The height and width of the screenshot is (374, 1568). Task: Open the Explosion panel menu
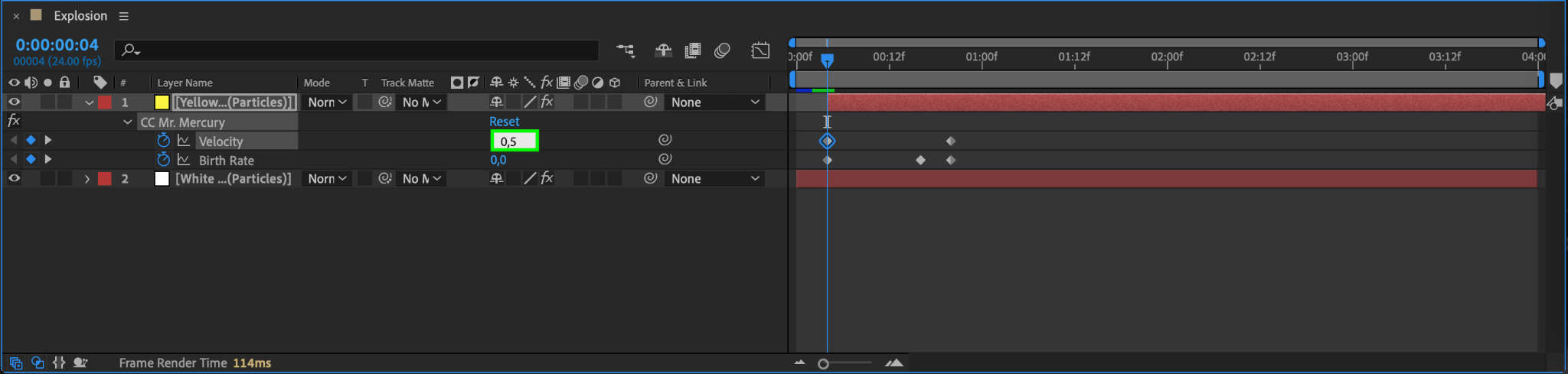coord(123,16)
